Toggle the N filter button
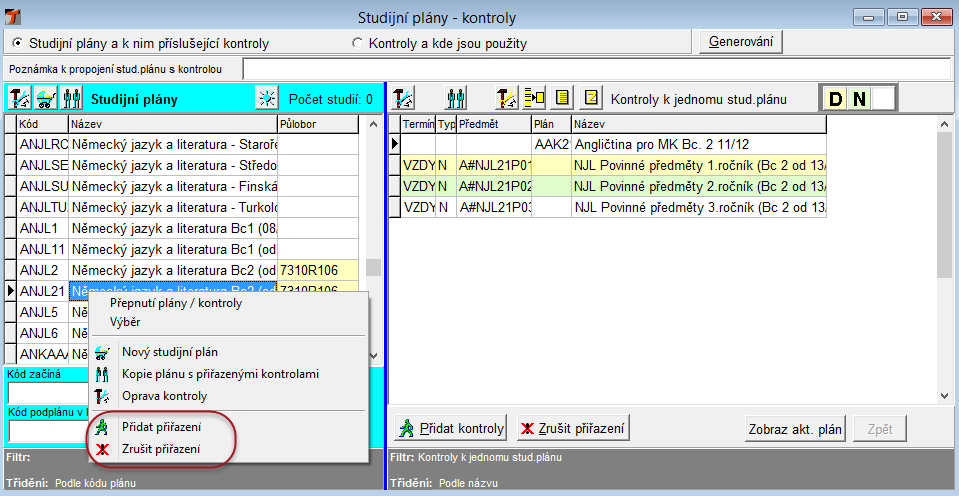The image size is (959, 496). click(859, 98)
